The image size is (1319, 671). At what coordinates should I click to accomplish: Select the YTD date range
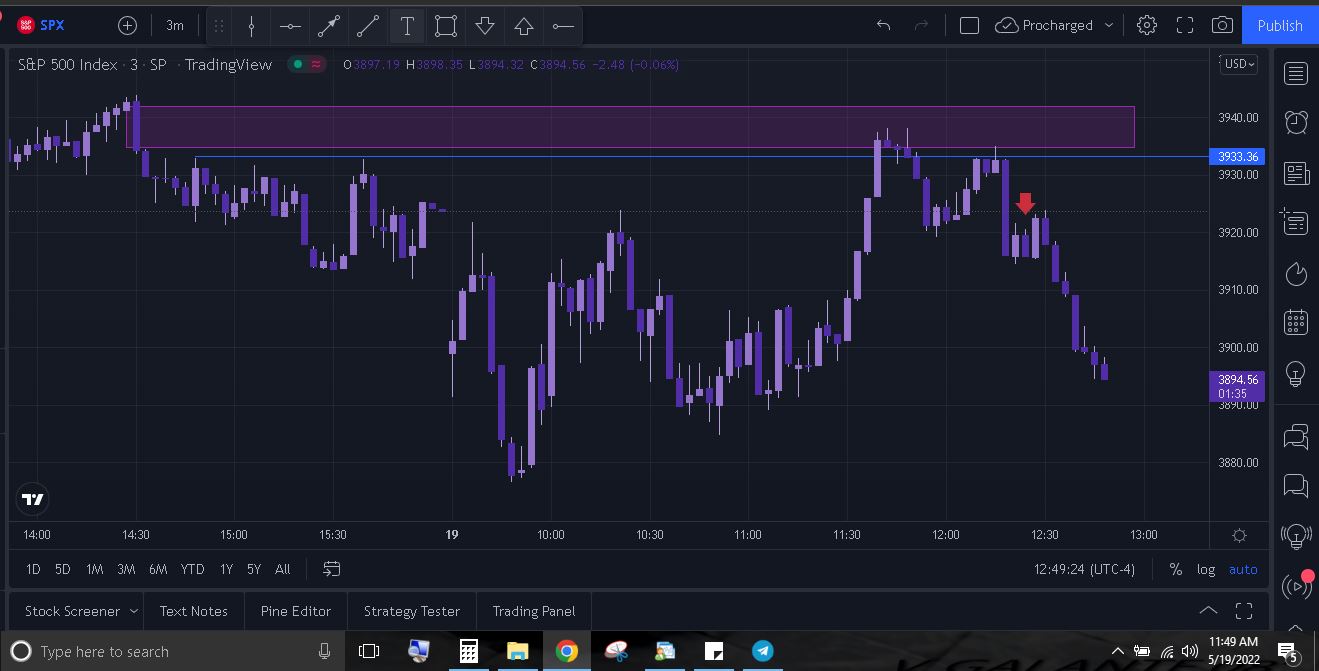coord(192,569)
